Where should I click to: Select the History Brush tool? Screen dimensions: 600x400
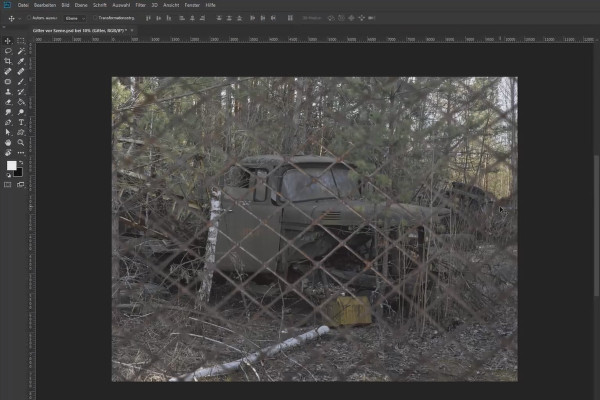(21, 92)
